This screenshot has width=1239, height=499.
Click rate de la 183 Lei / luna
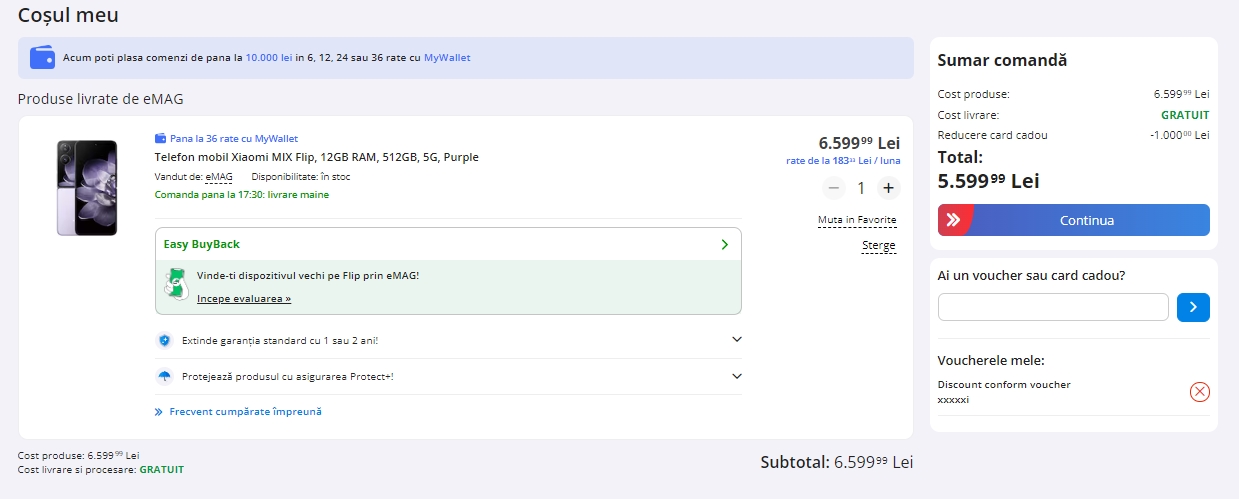click(843, 160)
